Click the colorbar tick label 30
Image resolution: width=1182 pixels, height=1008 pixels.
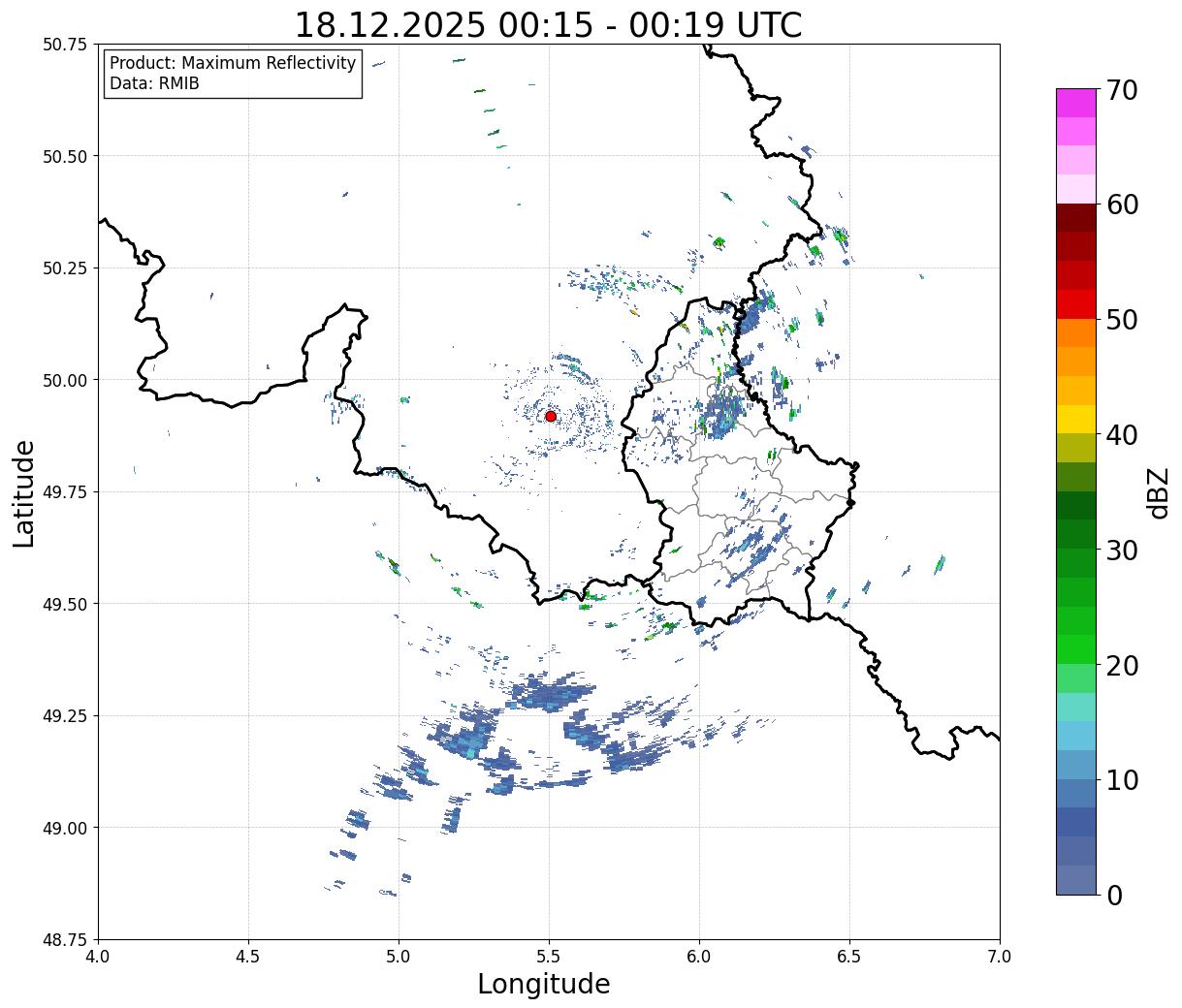1121,551
